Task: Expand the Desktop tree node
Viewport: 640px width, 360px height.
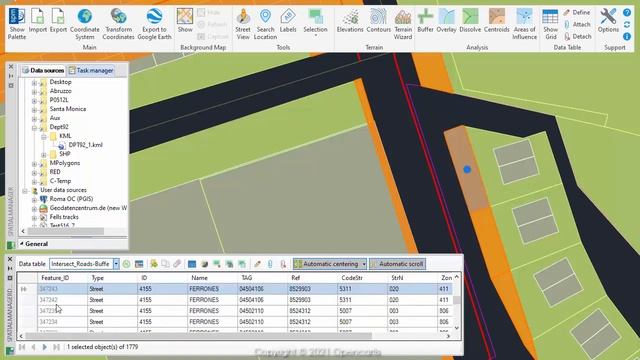Action: [x=34, y=82]
